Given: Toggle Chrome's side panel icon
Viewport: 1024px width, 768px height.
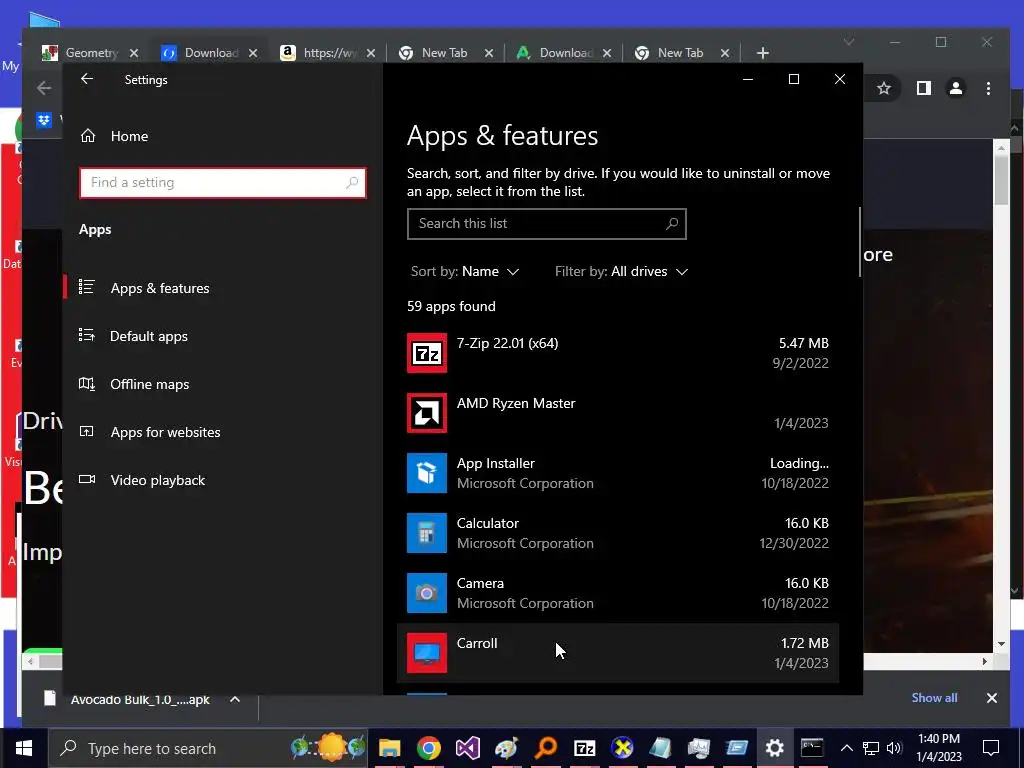Looking at the screenshot, I should coord(923,88).
